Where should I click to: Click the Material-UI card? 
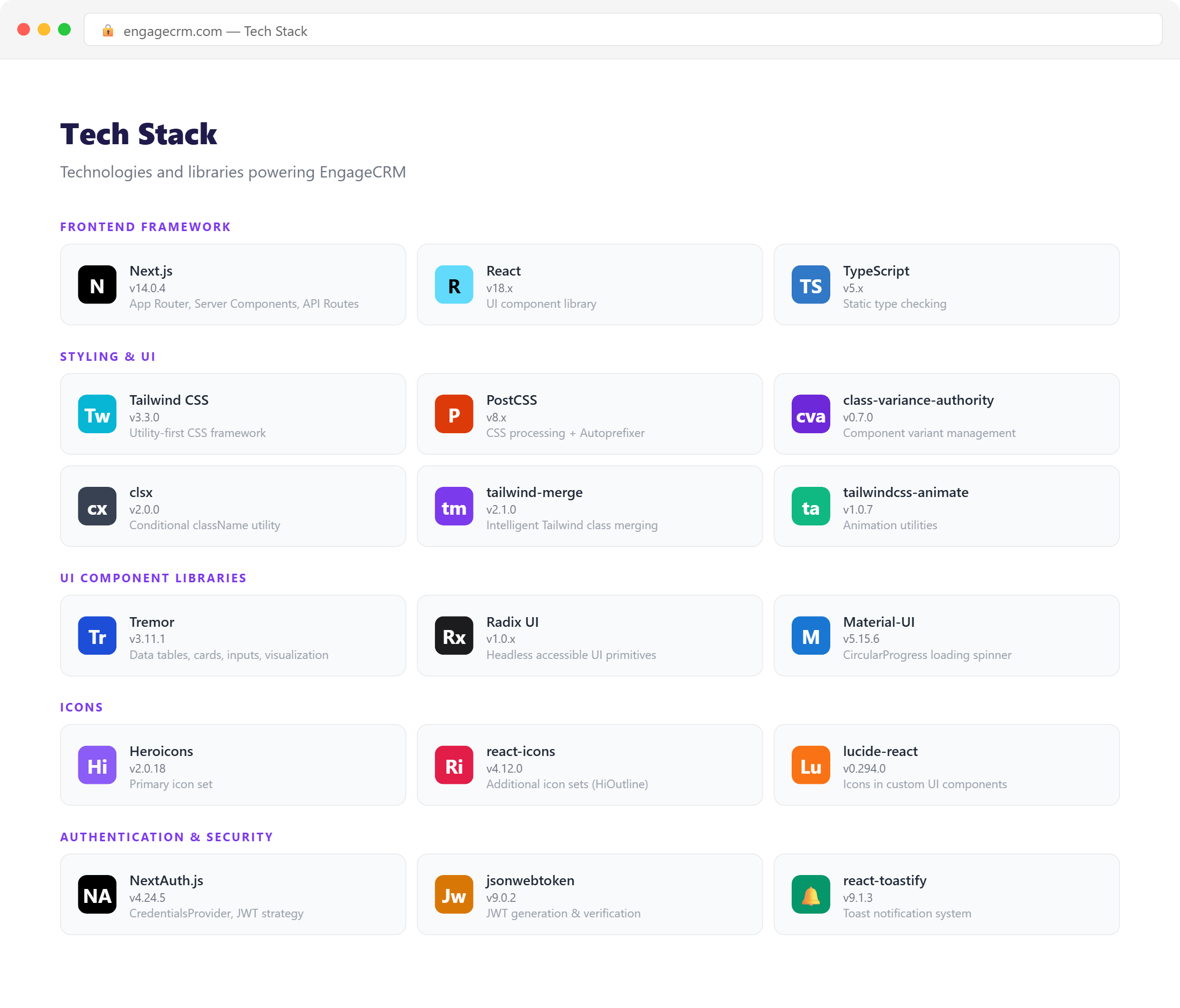946,636
